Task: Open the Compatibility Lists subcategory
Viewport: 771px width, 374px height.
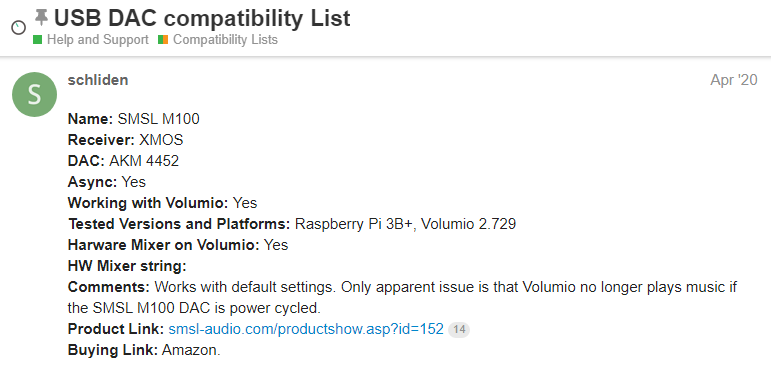Action: [225, 40]
